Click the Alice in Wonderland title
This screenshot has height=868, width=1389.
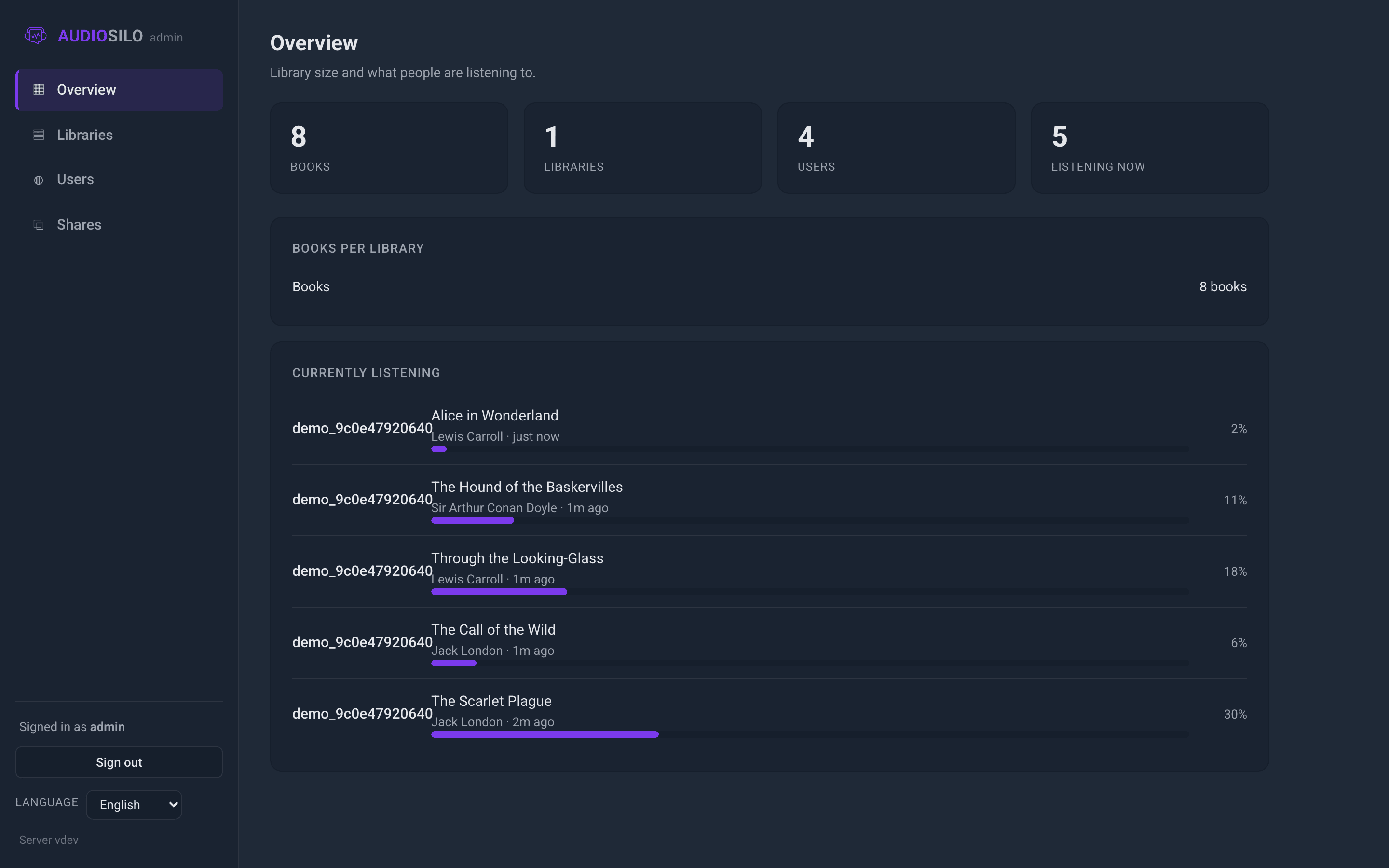[x=495, y=416]
